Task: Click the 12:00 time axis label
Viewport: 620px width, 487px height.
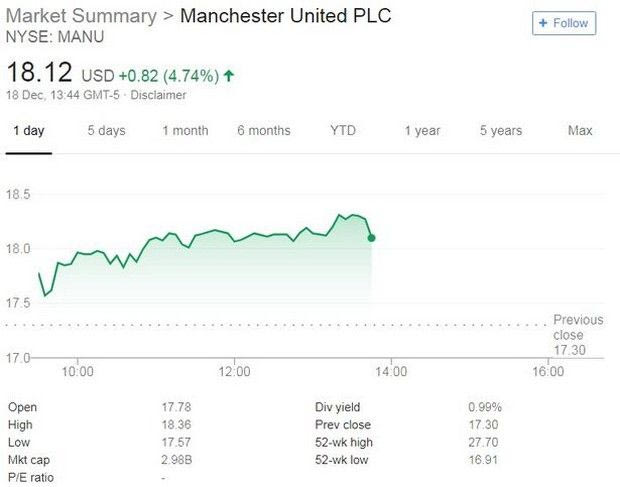Action: coord(234,372)
